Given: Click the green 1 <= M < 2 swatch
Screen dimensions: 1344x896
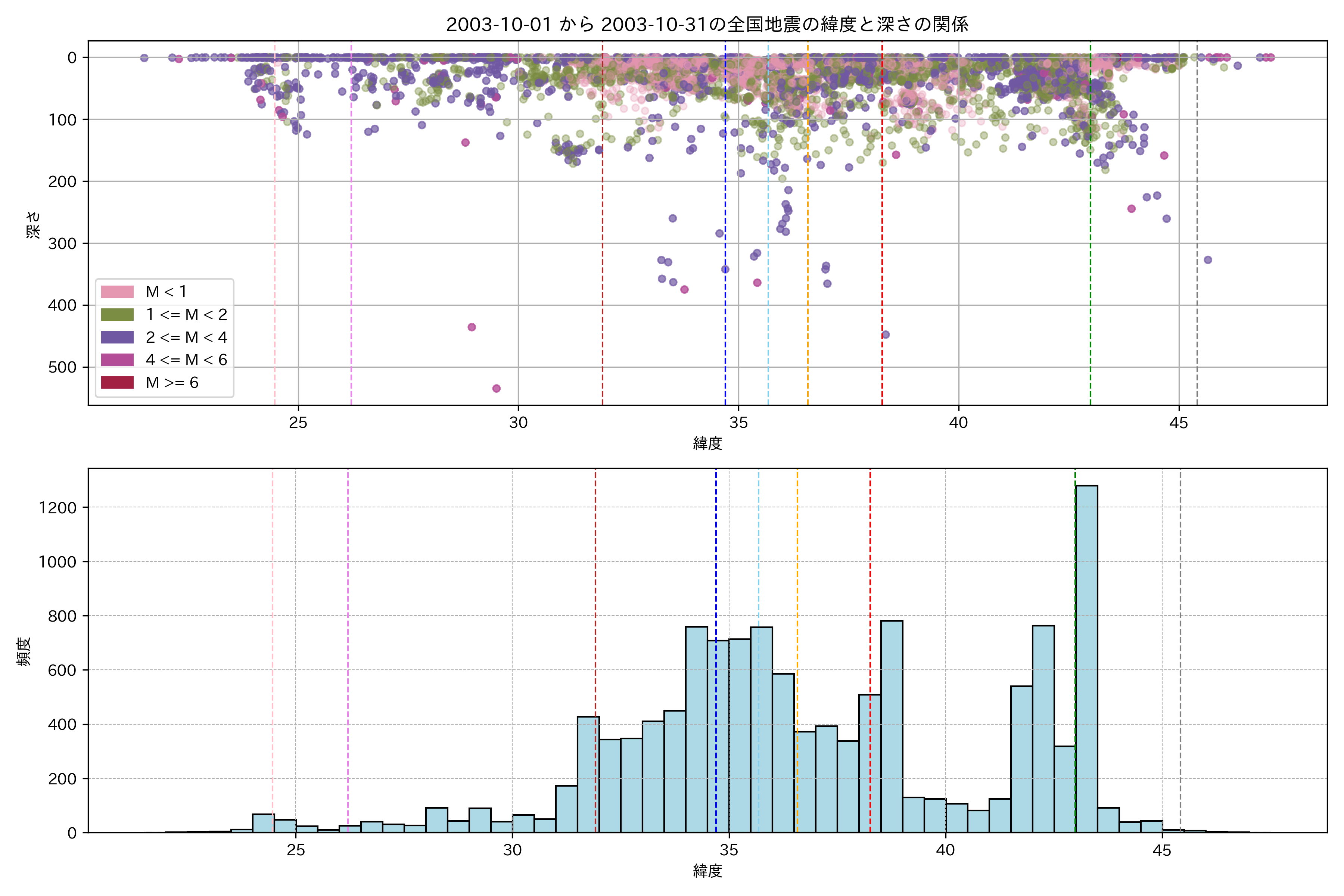Looking at the screenshot, I should 117,315.
